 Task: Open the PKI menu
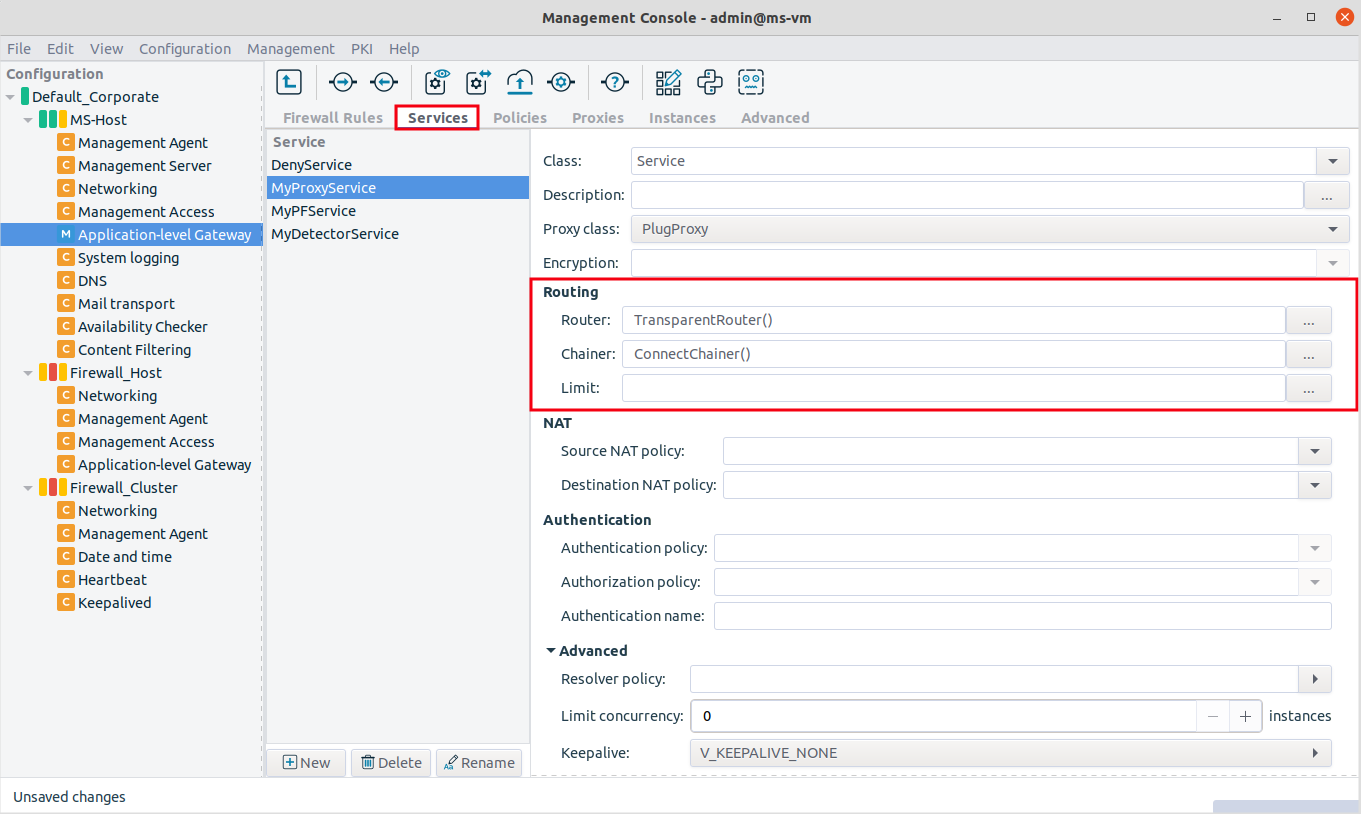[361, 48]
